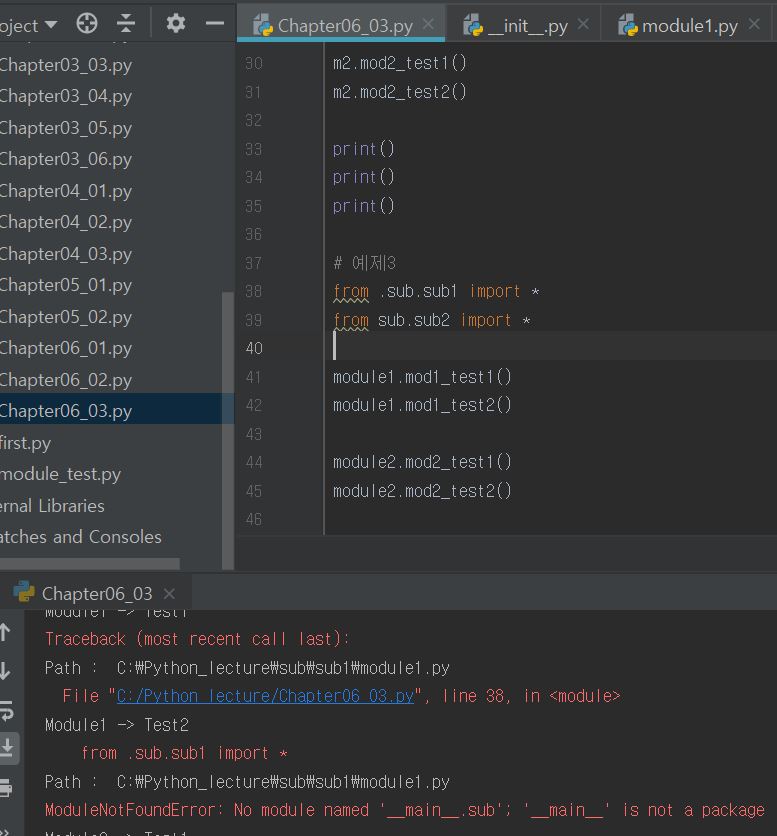The width and height of the screenshot is (777, 836).
Task: Open Project panel settings gear
Action: [x=176, y=23]
